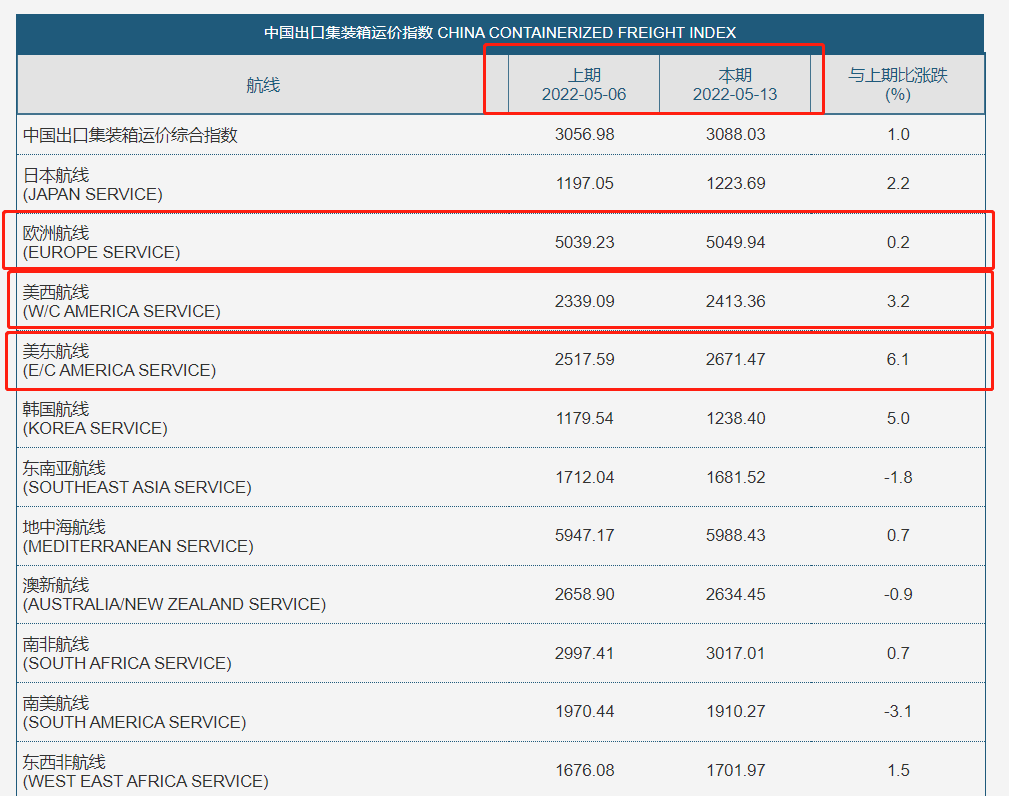Click the Australia/New Zealand change -0.9
This screenshot has height=796, width=1009.
[898, 594]
